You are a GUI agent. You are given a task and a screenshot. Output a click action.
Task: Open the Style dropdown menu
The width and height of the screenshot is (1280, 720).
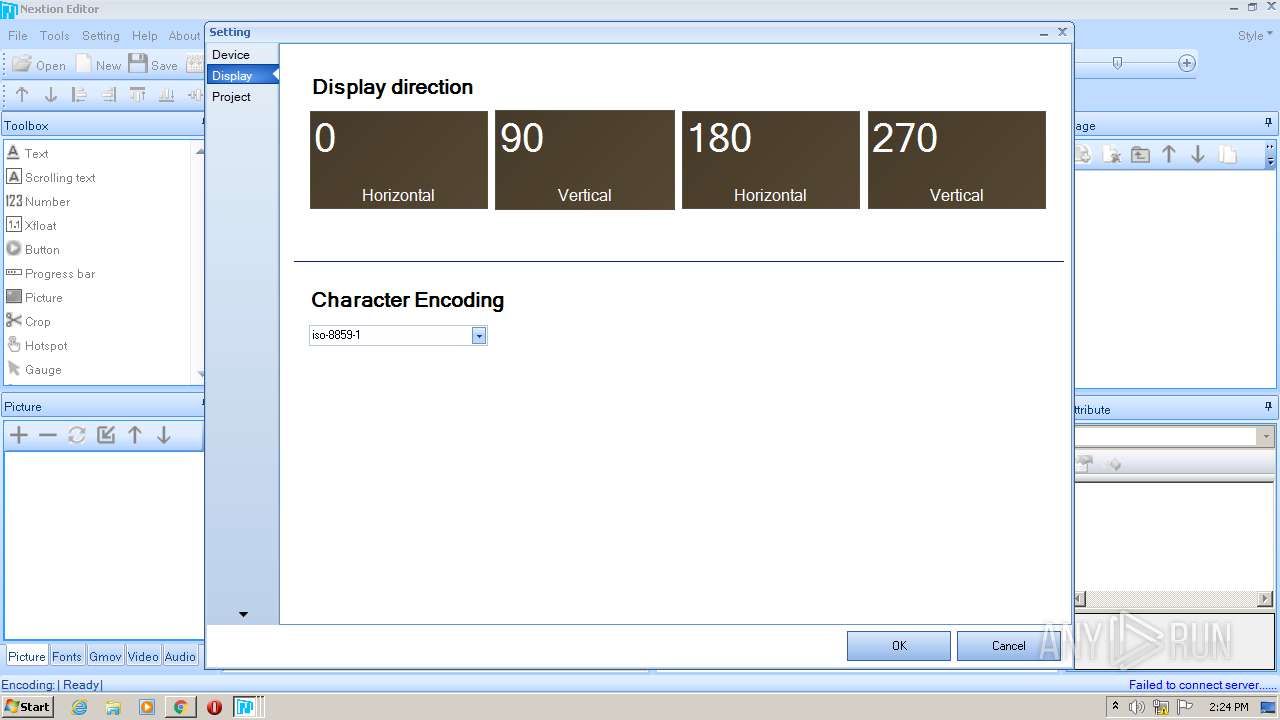pos(1255,35)
